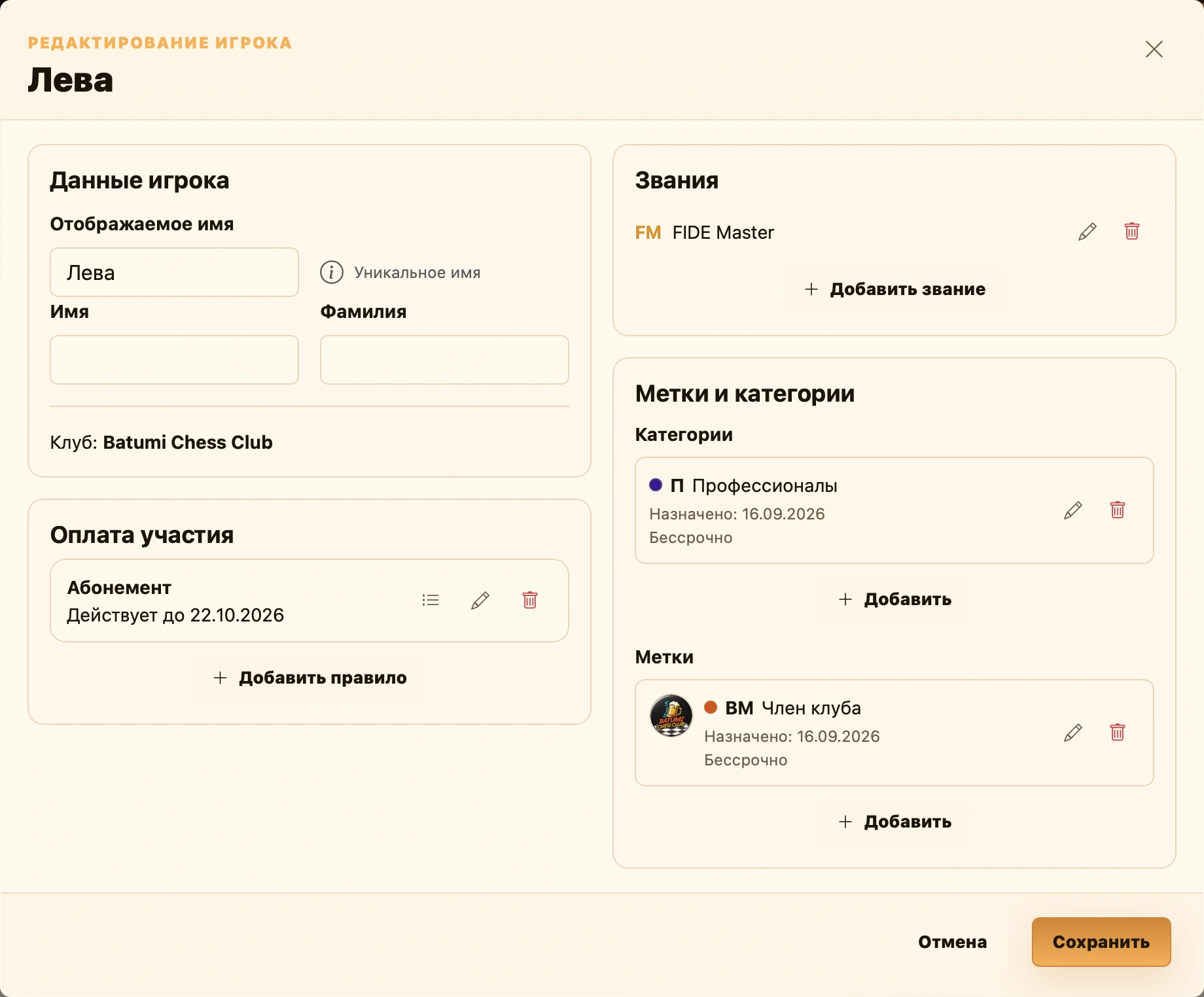Edit the FIDE Master title
This screenshot has height=997, width=1204.
click(x=1087, y=232)
